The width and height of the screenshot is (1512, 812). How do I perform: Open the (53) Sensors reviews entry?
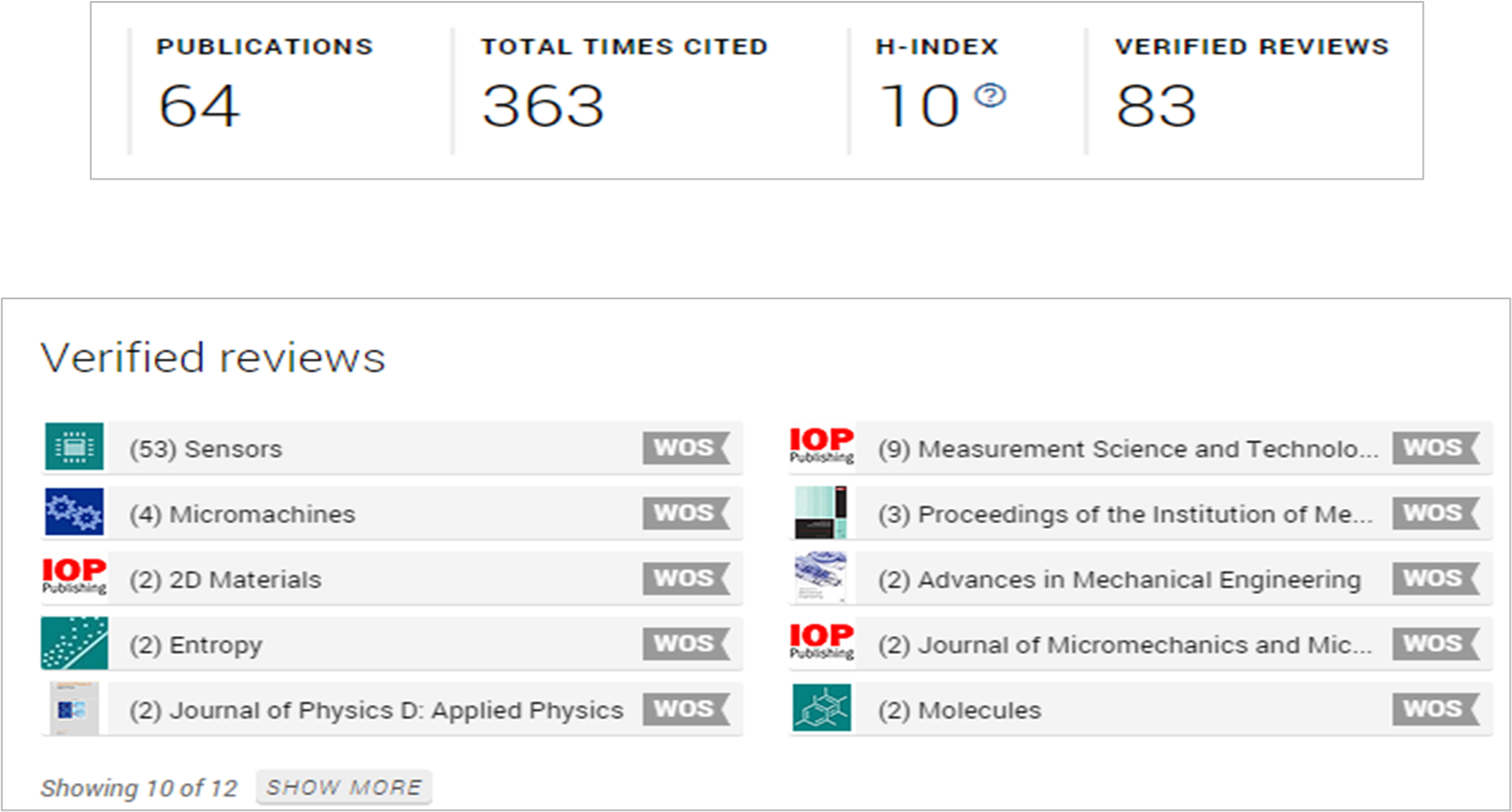pos(206,449)
